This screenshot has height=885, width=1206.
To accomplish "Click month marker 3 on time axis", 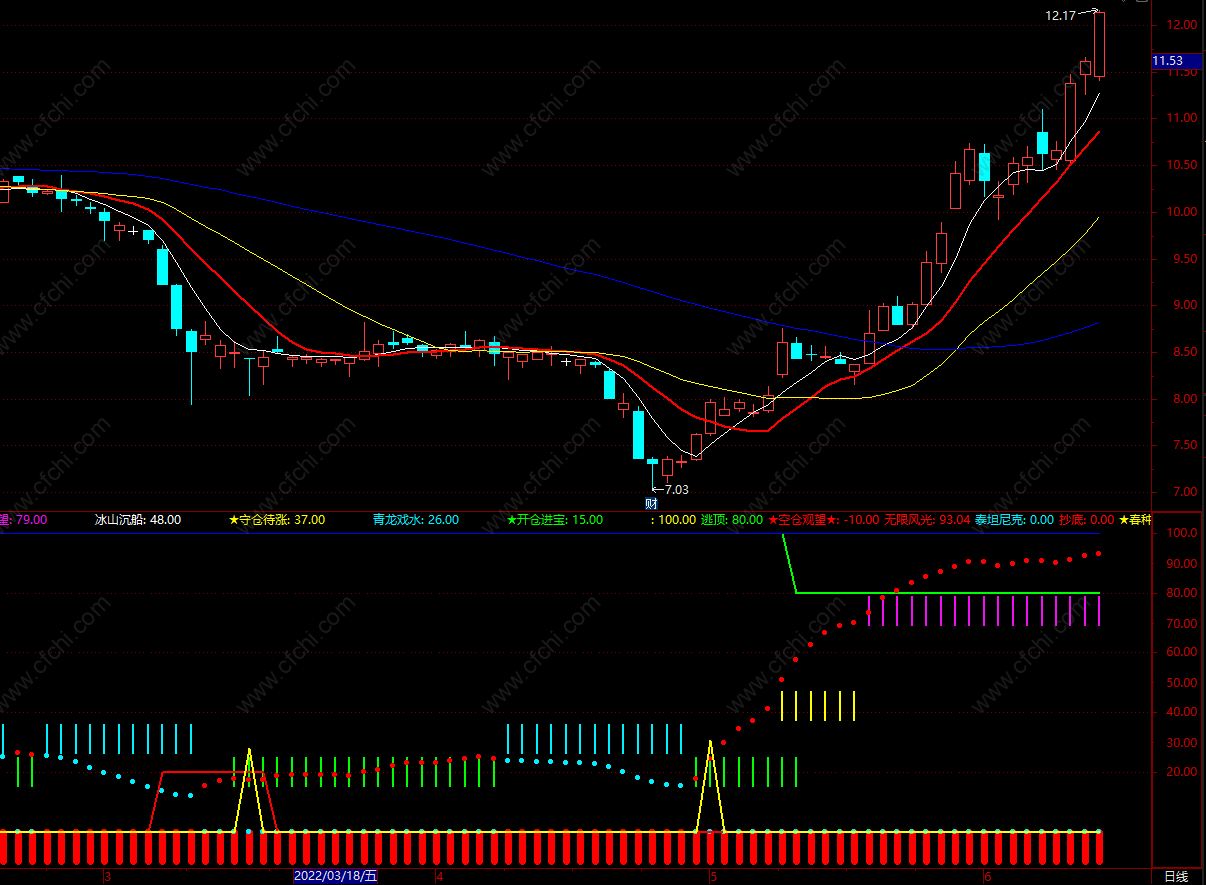I will pos(107,877).
